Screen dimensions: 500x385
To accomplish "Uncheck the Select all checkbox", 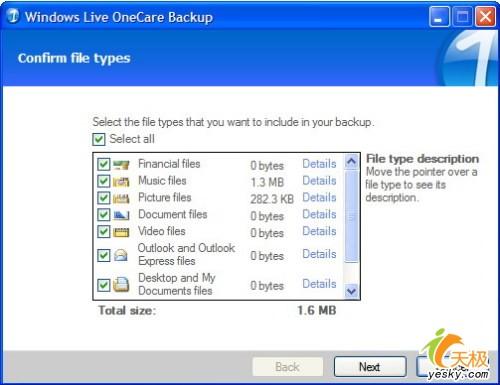I will click(x=99, y=139).
